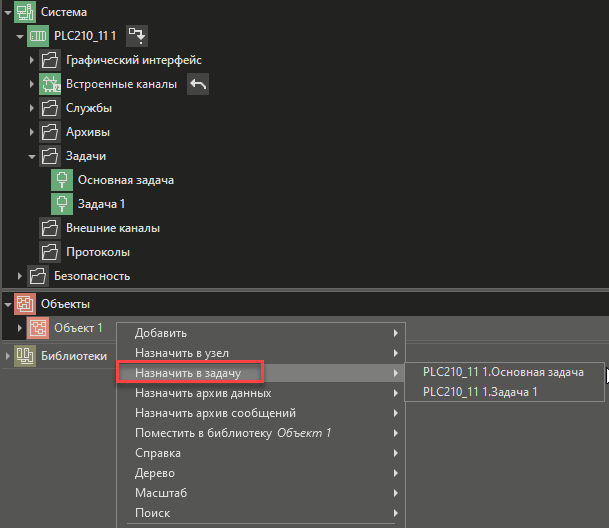Select the Библиотеки label
The width and height of the screenshot is (609, 528).
pos(74,356)
